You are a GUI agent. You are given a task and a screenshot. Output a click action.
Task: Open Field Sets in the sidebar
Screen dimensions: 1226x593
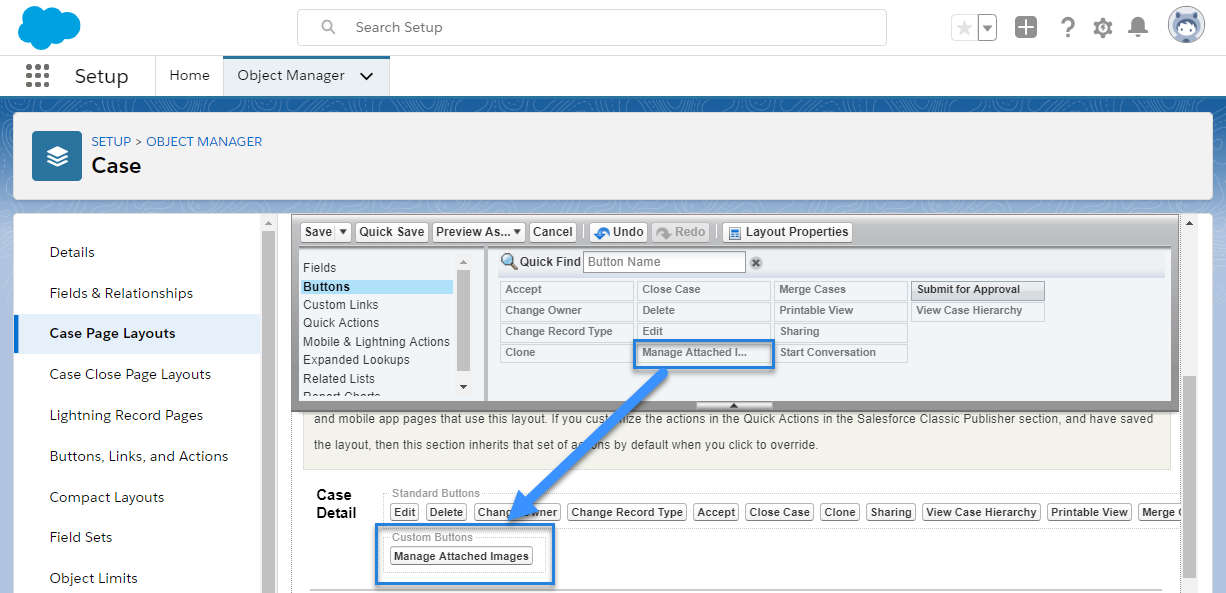(81, 537)
